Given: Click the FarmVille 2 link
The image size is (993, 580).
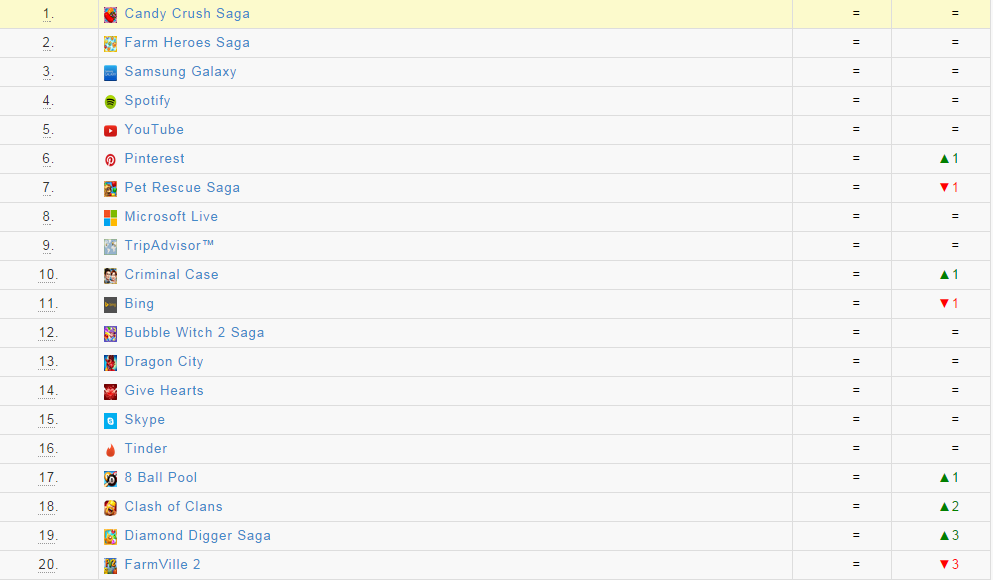Looking at the screenshot, I should [x=162, y=565].
